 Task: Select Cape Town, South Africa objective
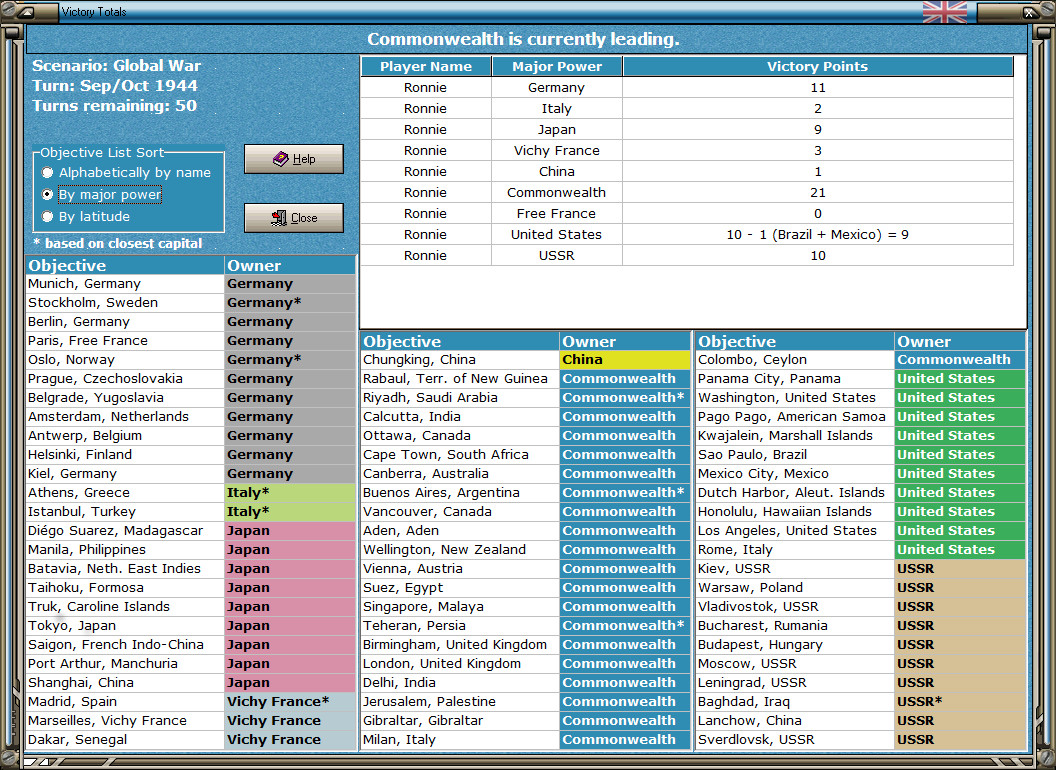[460, 455]
